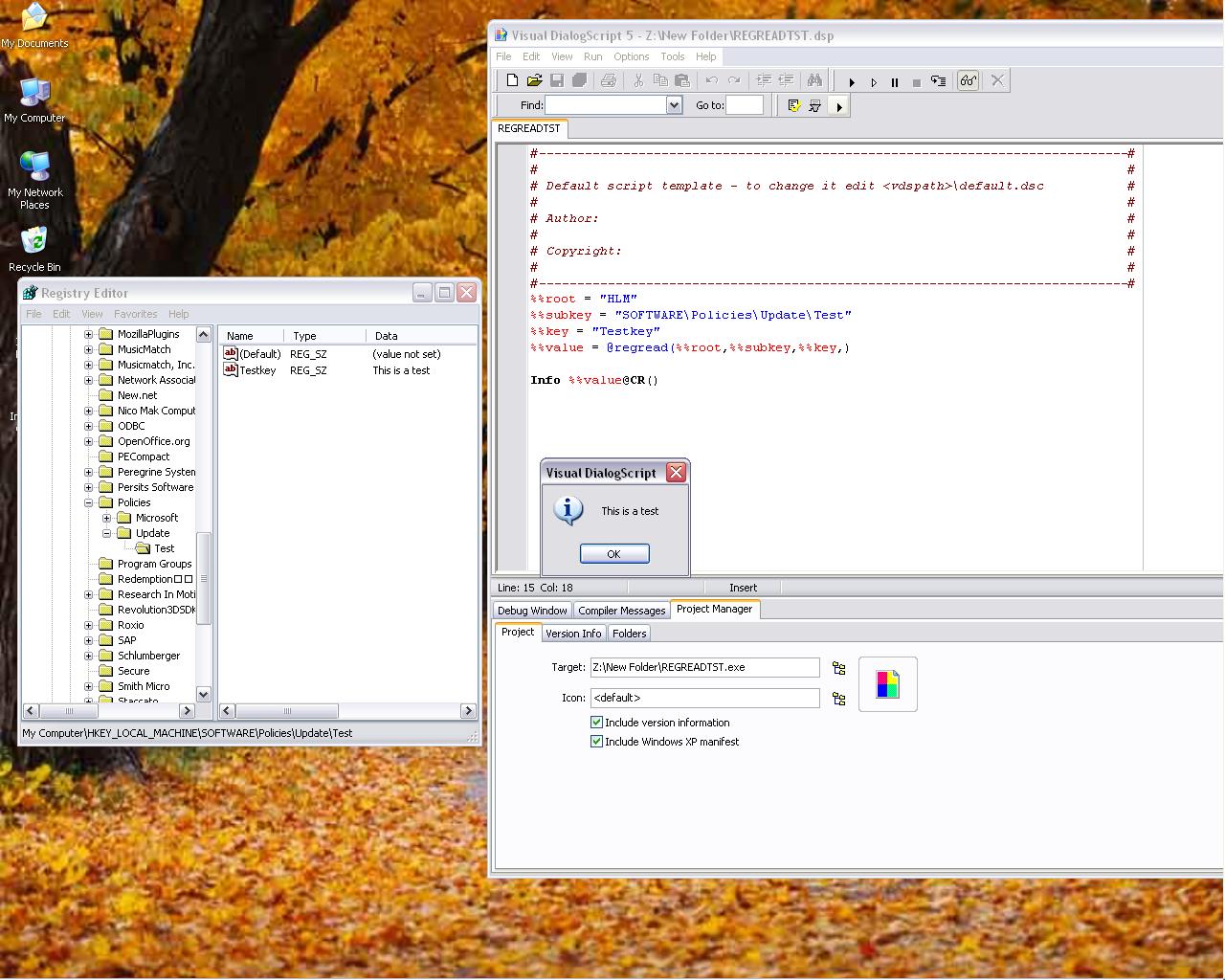Toggle the glasses watch icon

click(x=969, y=81)
